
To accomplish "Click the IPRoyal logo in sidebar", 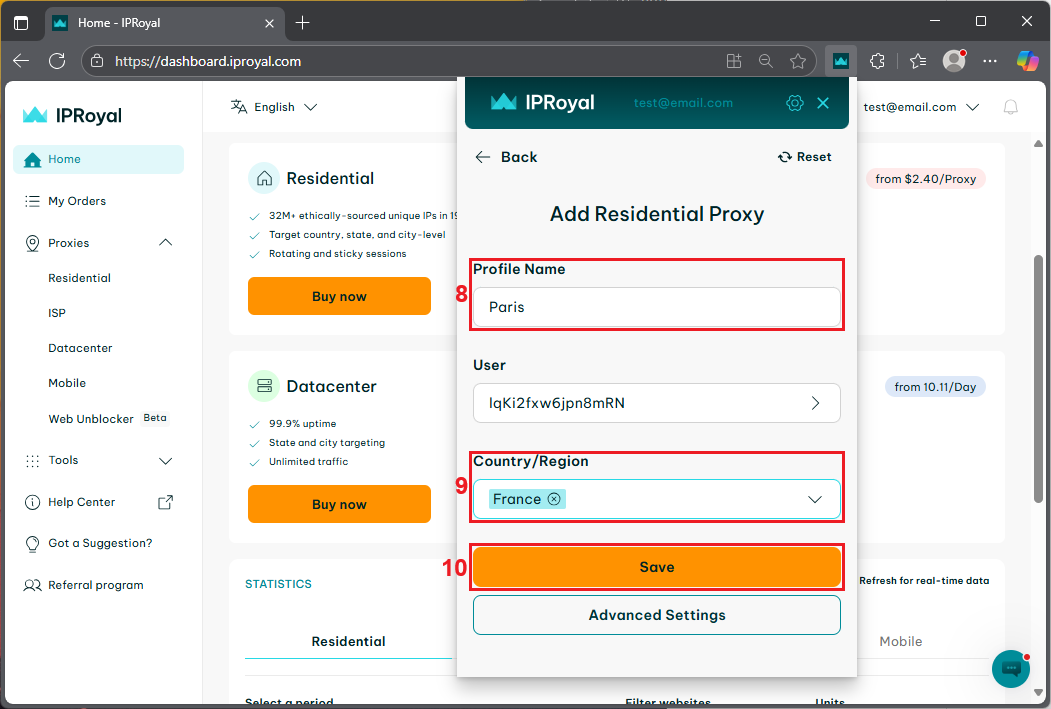I will (72, 115).
